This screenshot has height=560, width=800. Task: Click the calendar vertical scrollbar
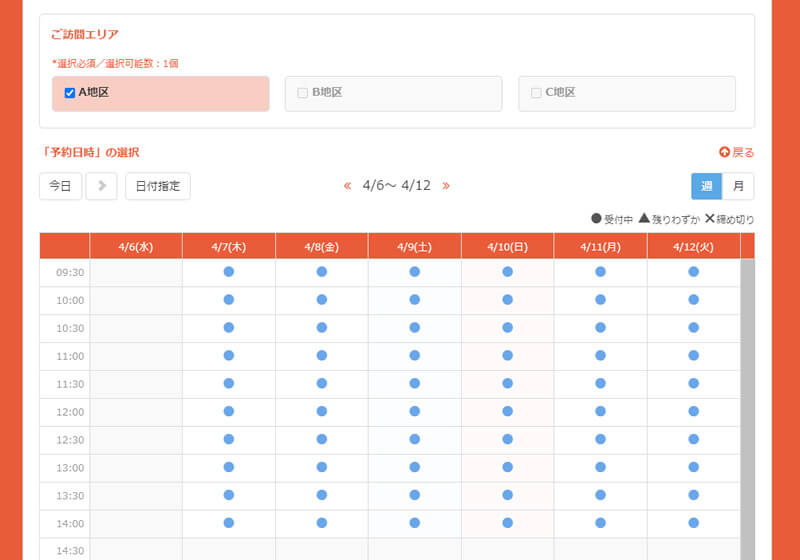click(x=747, y=400)
